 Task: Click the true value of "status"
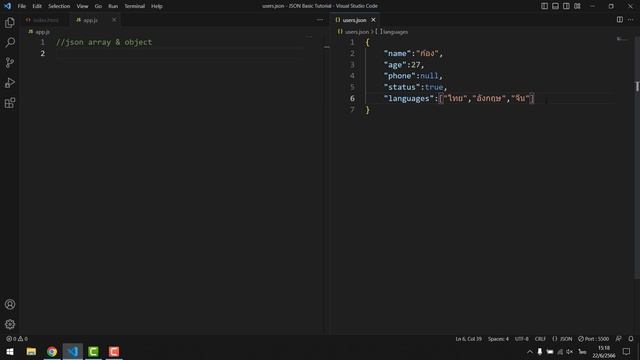(x=434, y=87)
